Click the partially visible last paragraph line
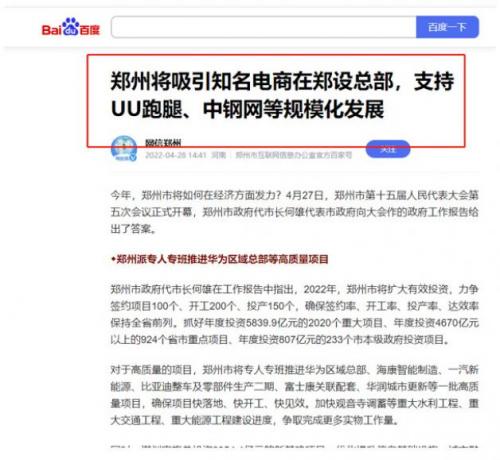Screen dimensions: 500x460 (295, 446)
